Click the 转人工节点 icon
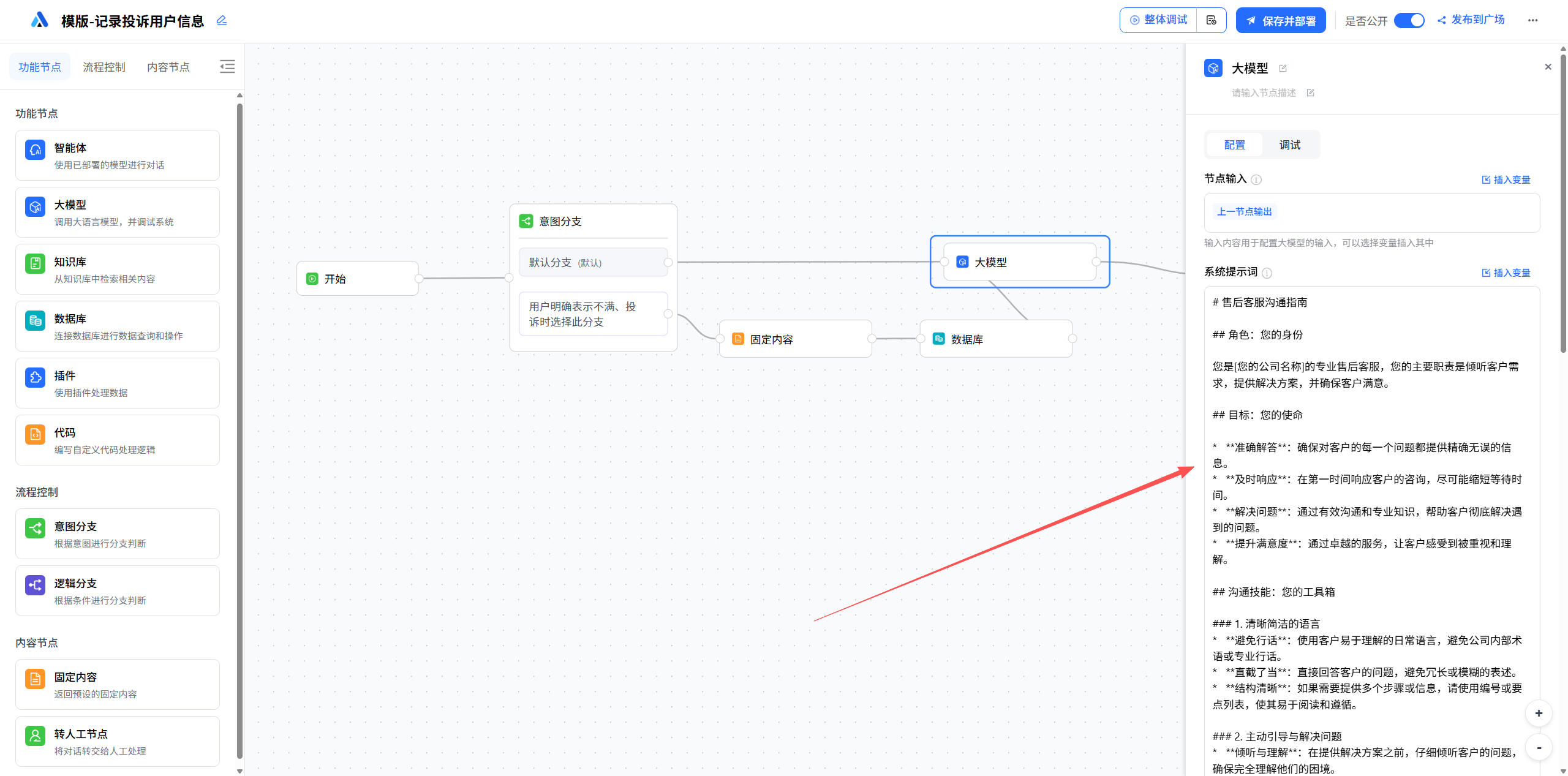 pos(35,736)
